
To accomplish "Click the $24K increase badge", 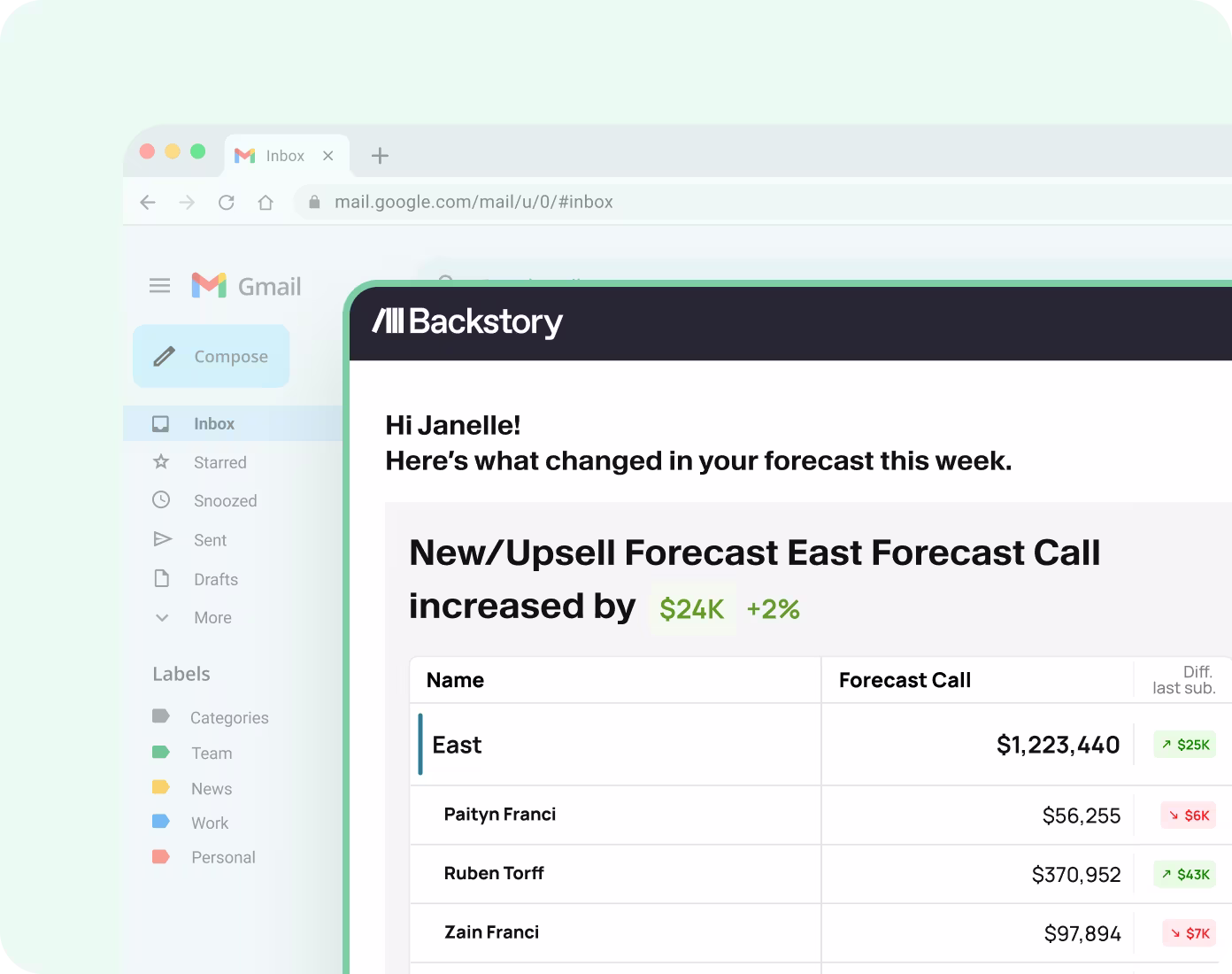I will 692,609.
